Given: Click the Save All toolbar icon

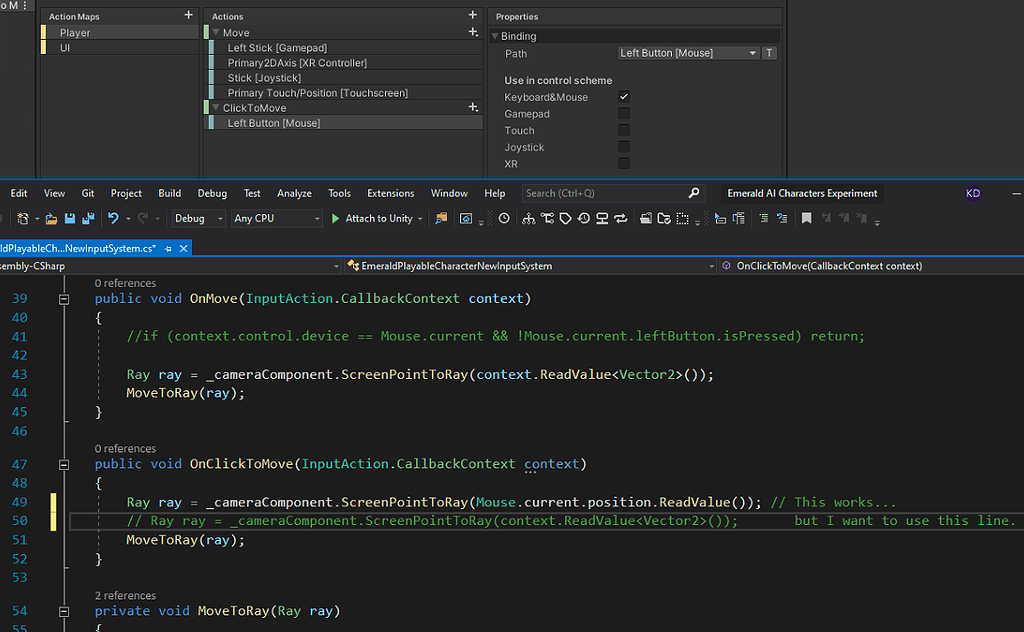Looking at the screenshot, I should [90, 218].
